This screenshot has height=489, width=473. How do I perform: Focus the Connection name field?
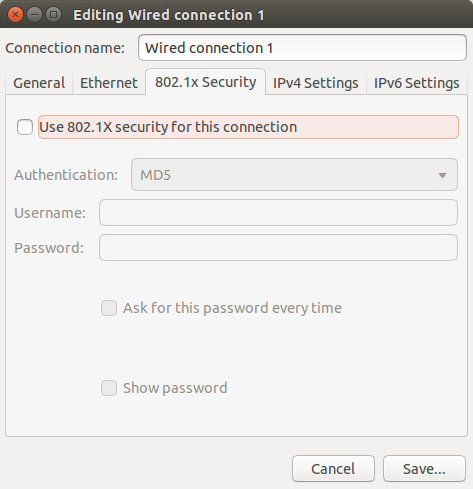point(302,48)
